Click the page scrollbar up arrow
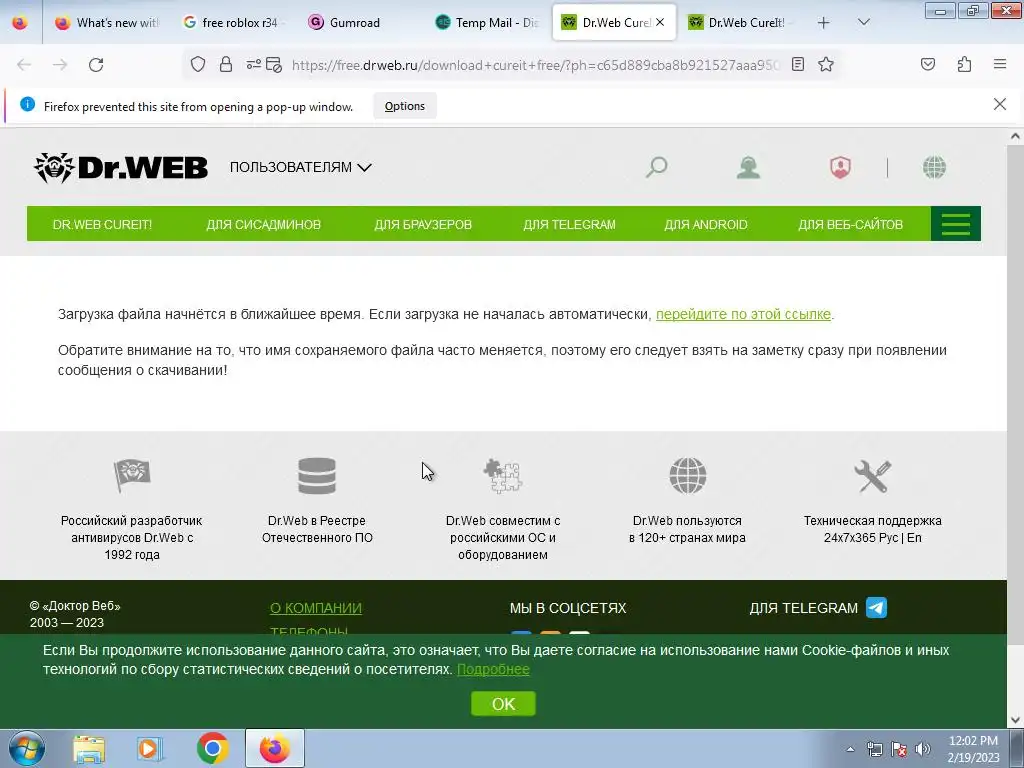1024x768 pixels. tap(1015, 136)
